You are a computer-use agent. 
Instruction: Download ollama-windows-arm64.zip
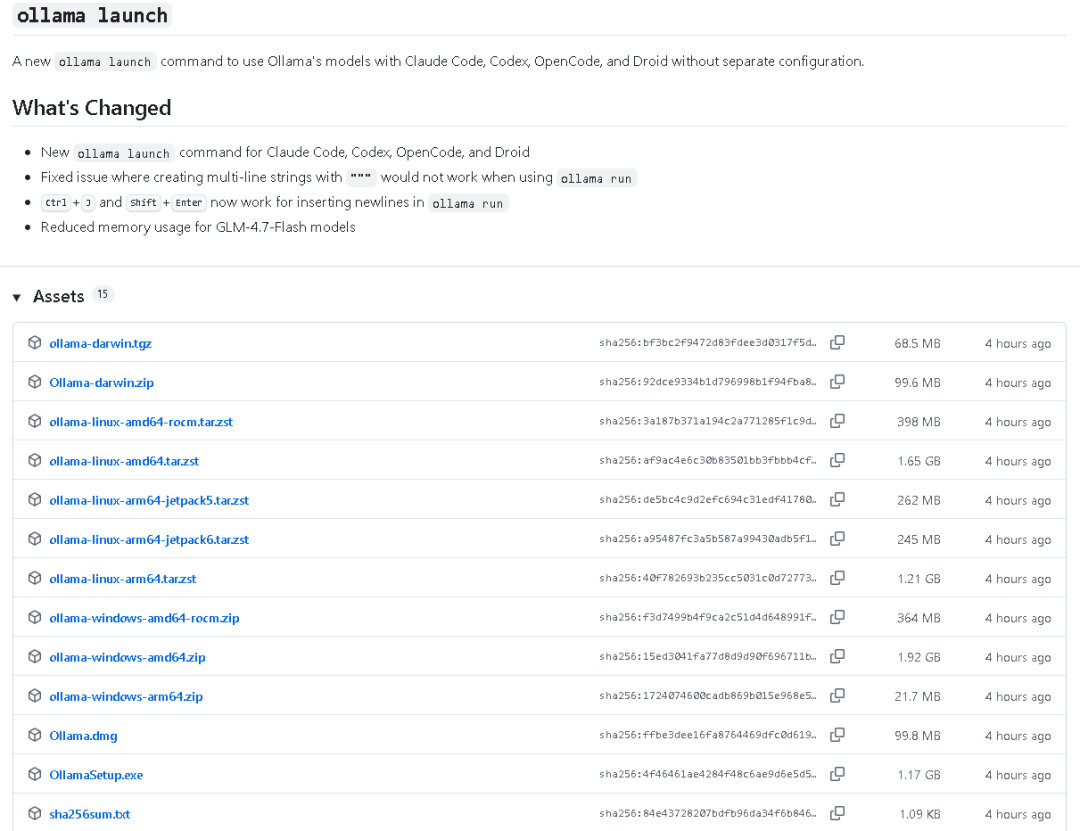pyautogui.click(x=126, y=697)
